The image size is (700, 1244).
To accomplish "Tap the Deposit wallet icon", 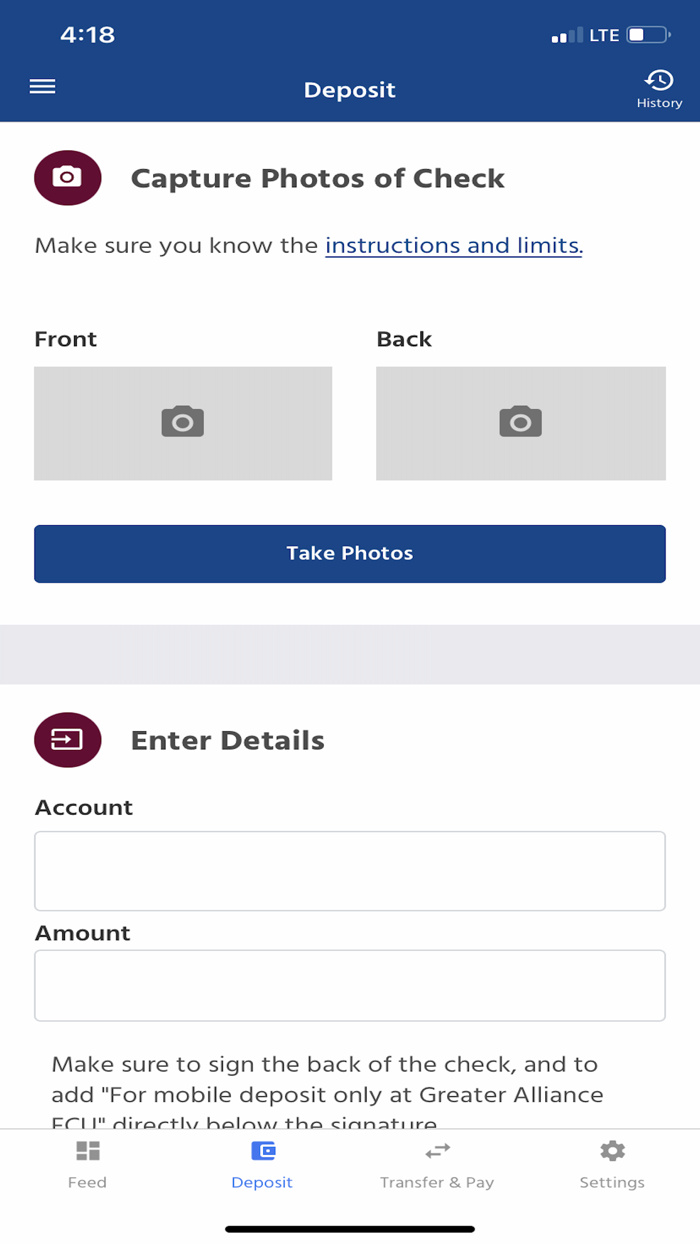I will [262, 1151].
